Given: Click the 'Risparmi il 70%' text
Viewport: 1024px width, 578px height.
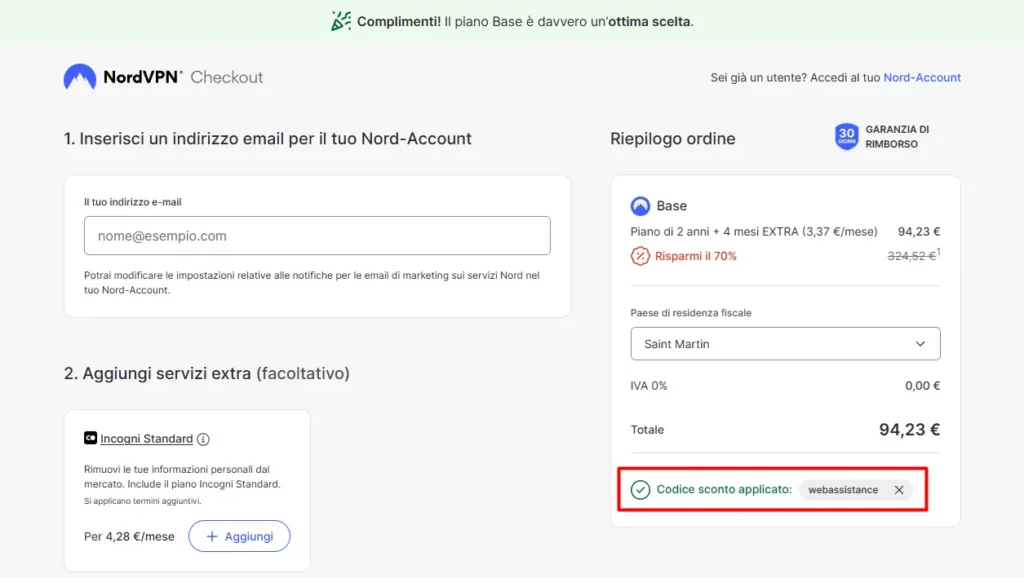Looking at the screenshot, I should [x=696, y=256].
